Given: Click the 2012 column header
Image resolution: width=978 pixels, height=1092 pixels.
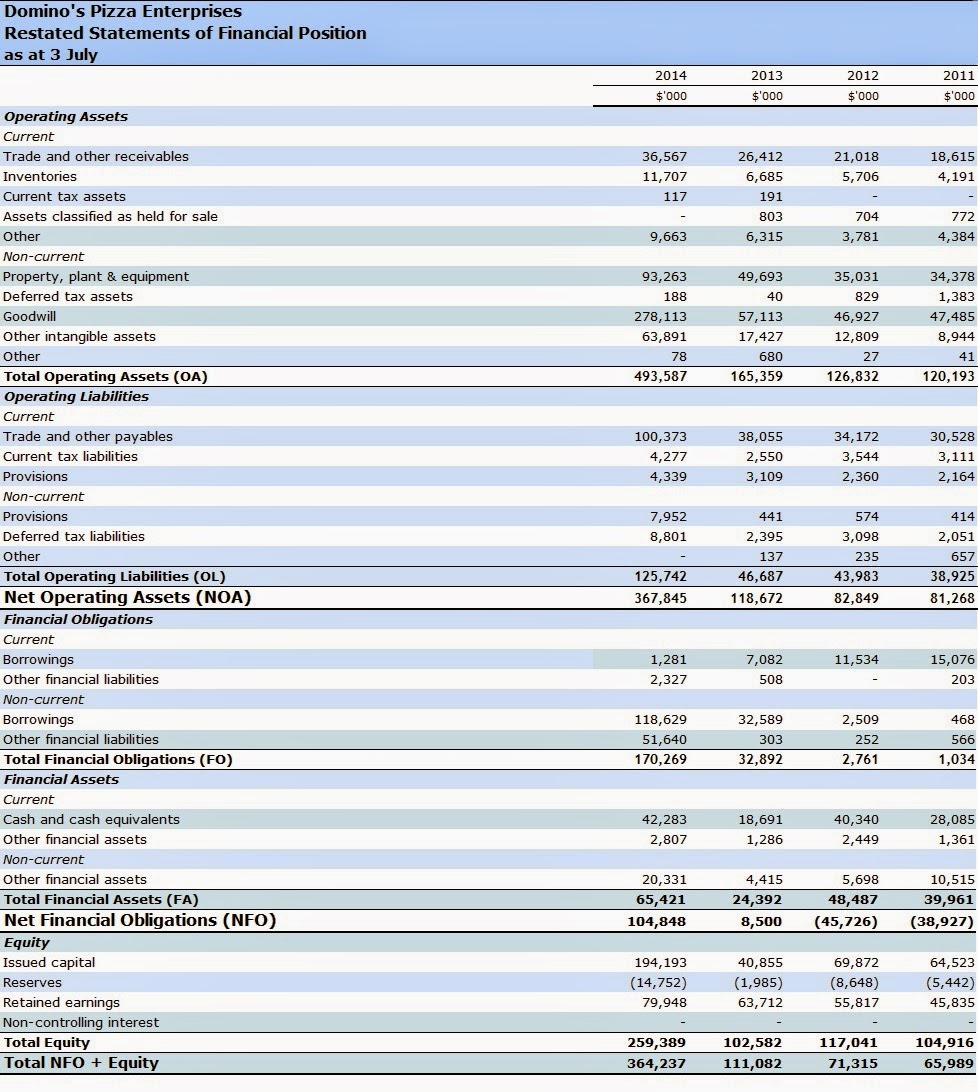Looking at the screenshot, I should pos(863,75).
